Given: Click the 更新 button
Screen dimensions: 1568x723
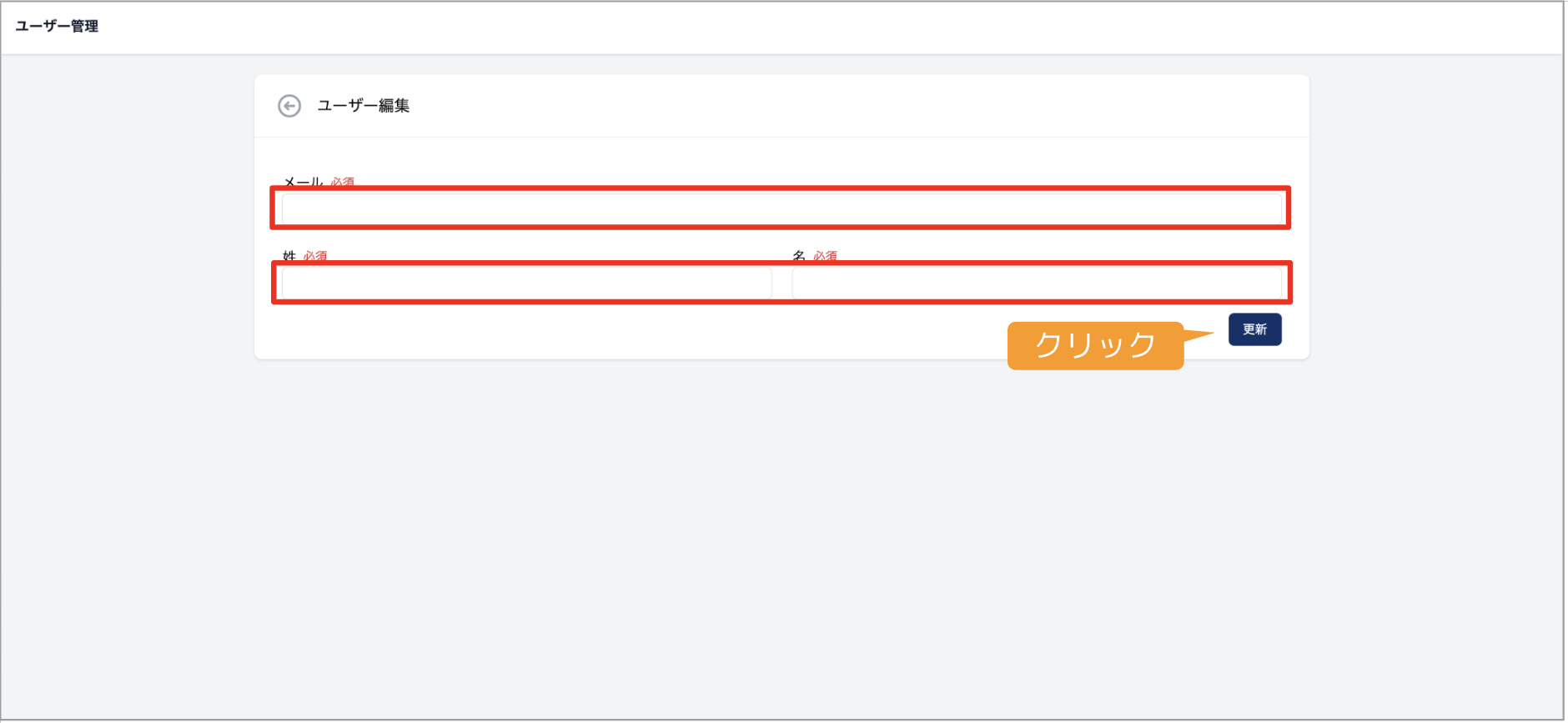Looking at the screenshot, I should coord(1254,329).
